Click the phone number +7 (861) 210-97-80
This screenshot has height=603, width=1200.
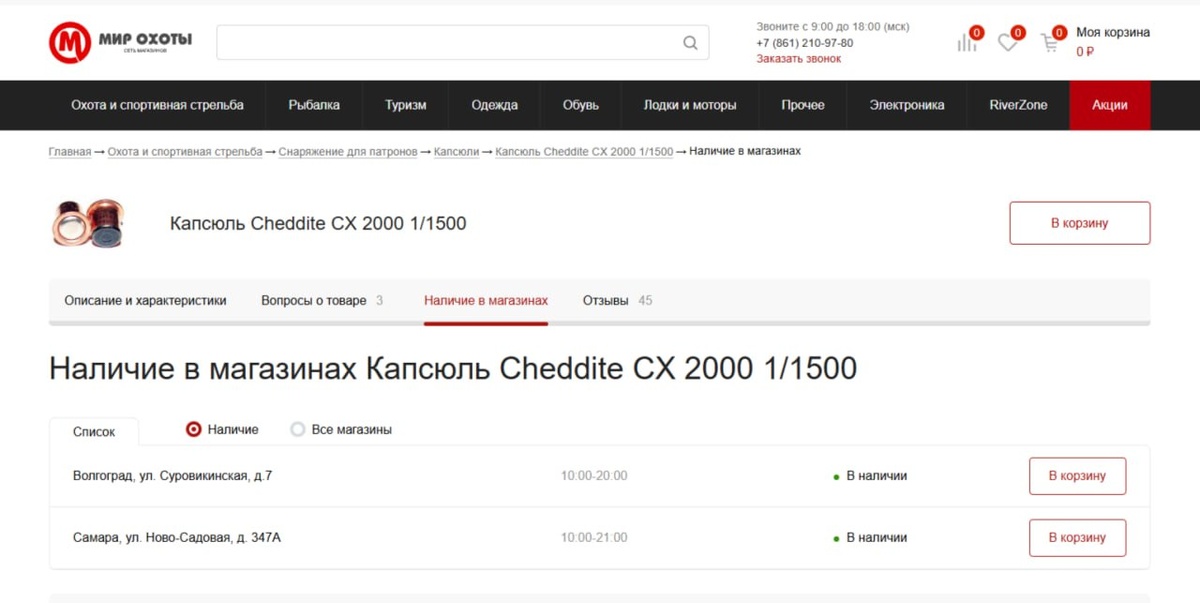point(805,43)
